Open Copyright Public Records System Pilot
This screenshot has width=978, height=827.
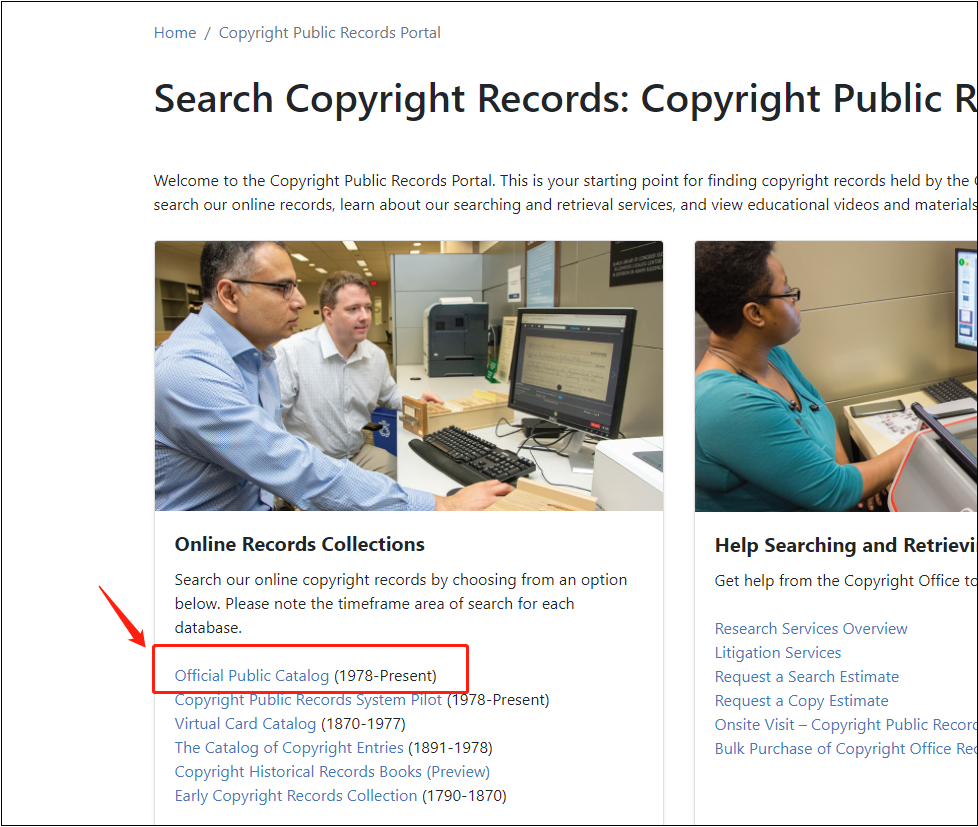[x=308, y=700]
